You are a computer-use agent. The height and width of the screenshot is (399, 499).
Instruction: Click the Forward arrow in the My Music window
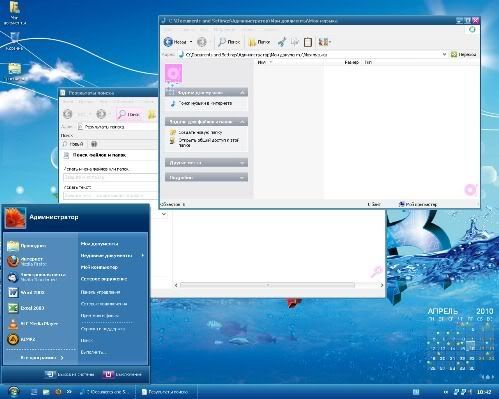(202, 42)
